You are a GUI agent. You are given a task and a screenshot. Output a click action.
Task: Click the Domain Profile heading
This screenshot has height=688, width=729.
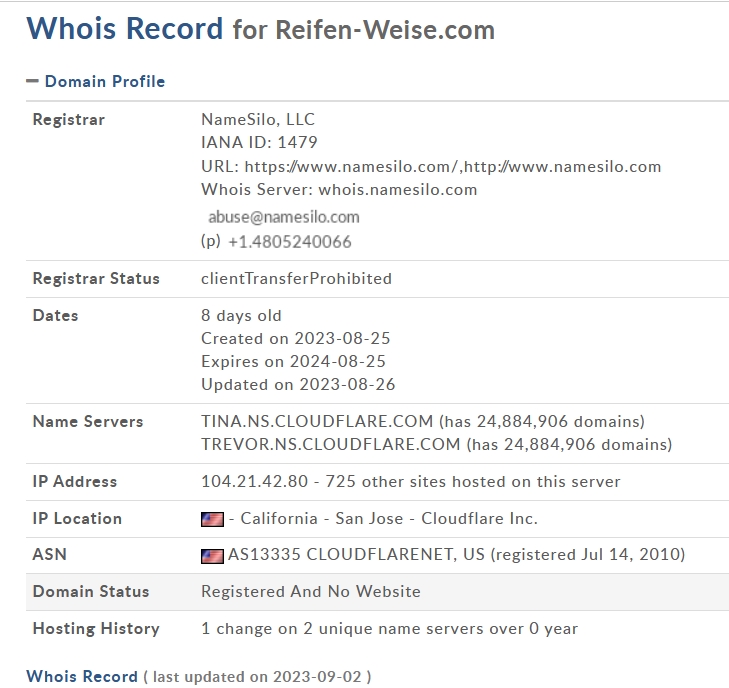click(105, 81)
